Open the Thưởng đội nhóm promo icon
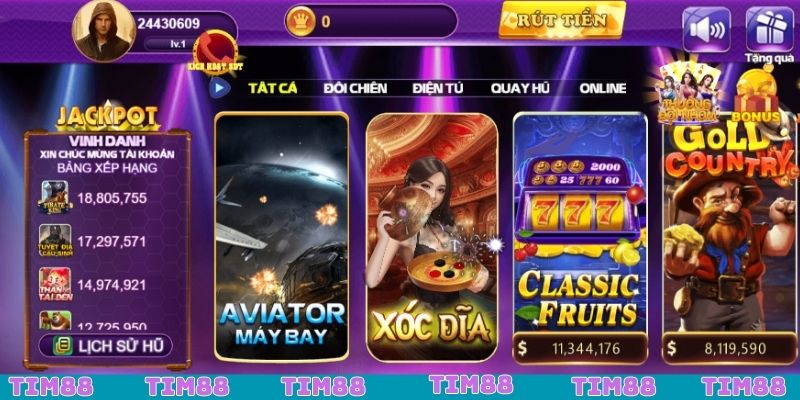 coord(688,93)
